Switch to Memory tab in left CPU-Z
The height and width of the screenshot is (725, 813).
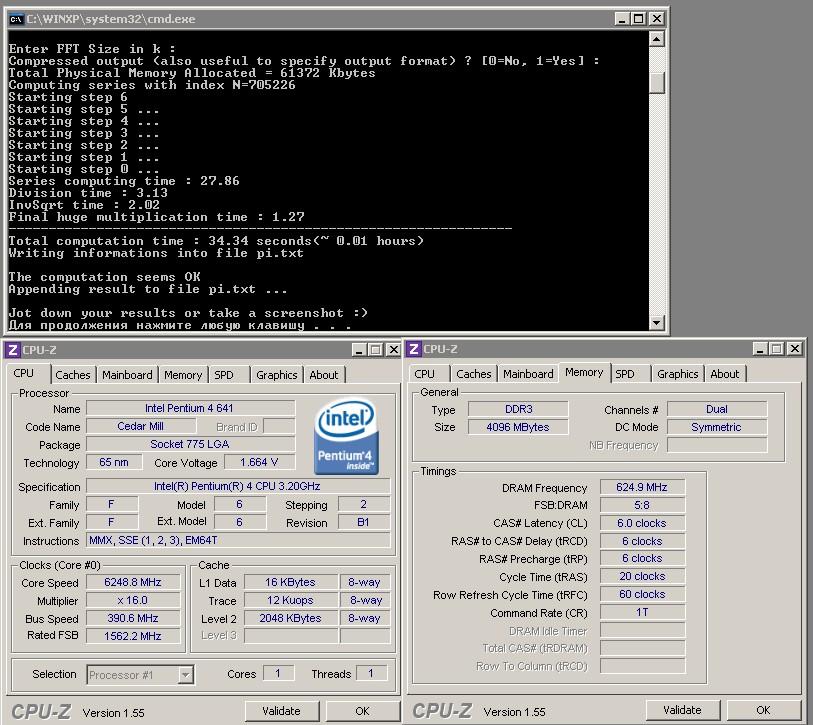(183, 375)
